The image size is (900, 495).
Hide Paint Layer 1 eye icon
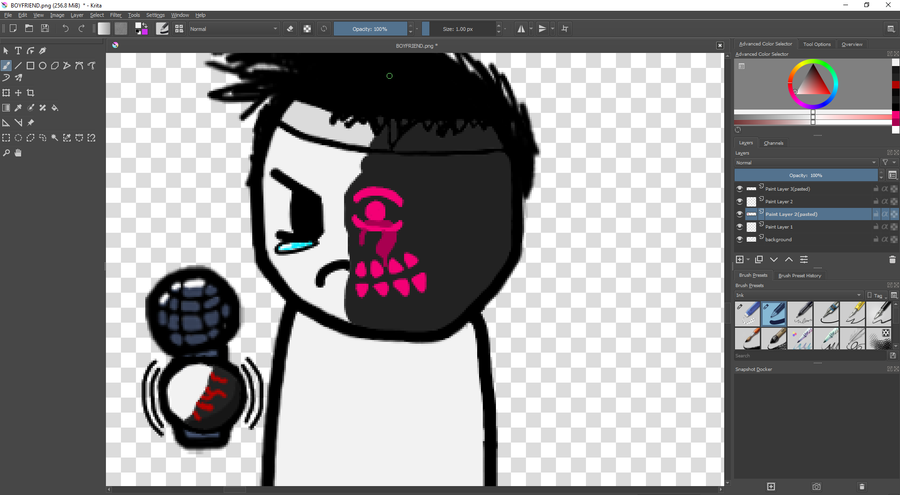[x=739, y=227]
